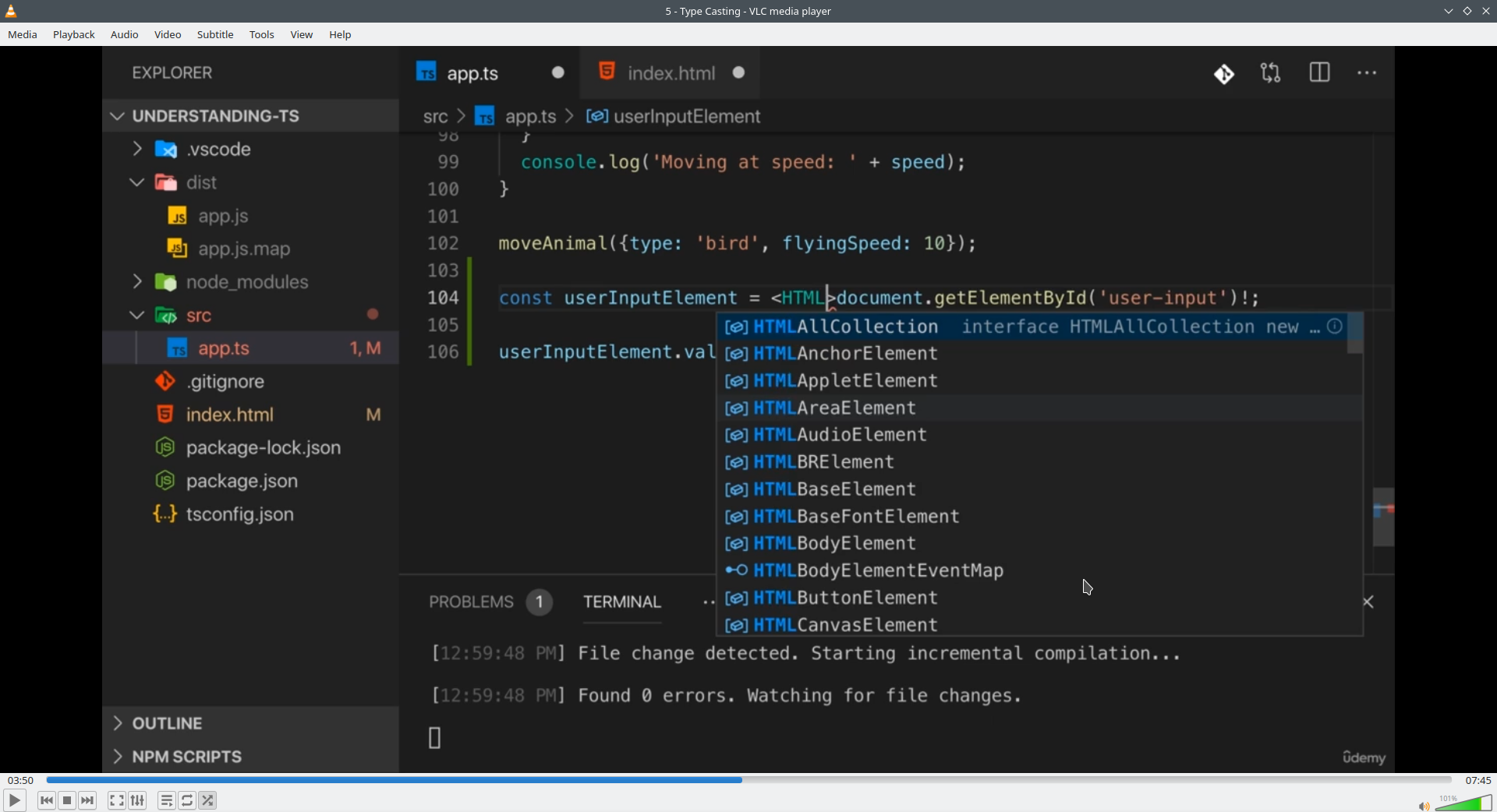Adjust the volume slider
The width and height of the screenshot is (1497, 812).
pyautogui.click(x=1463, y=803)
